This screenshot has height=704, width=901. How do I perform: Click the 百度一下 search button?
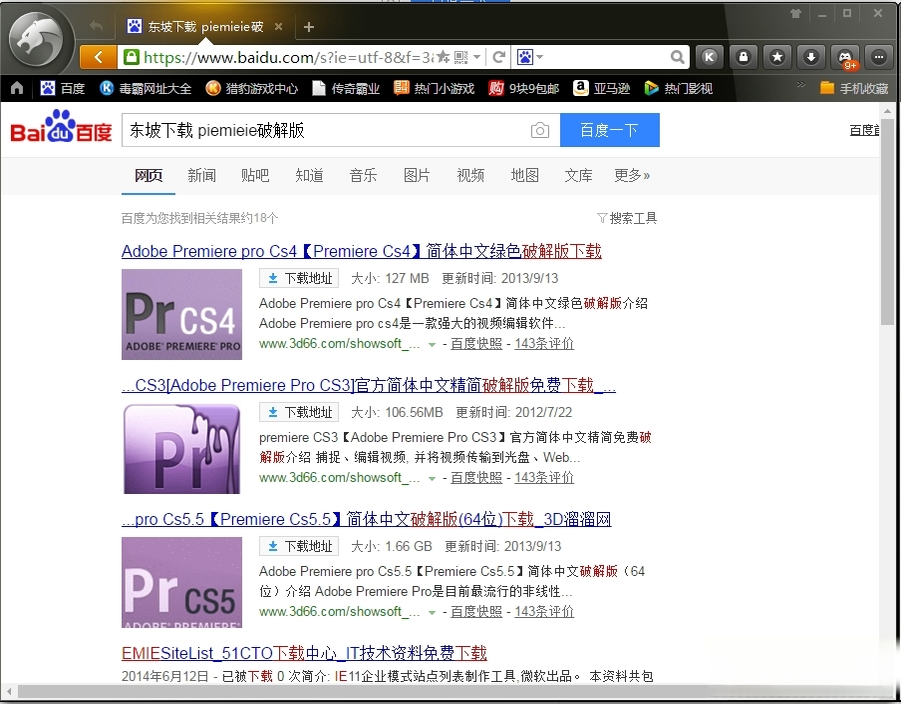click(x=610, y=130)
